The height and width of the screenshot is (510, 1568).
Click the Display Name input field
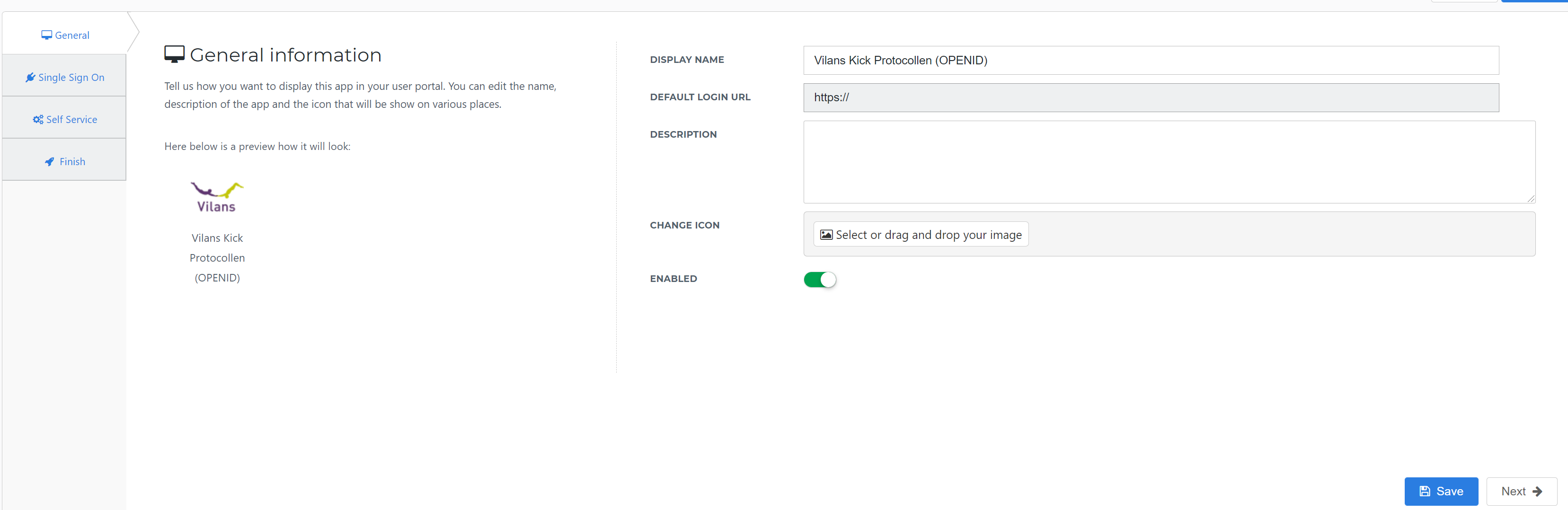1151,60
